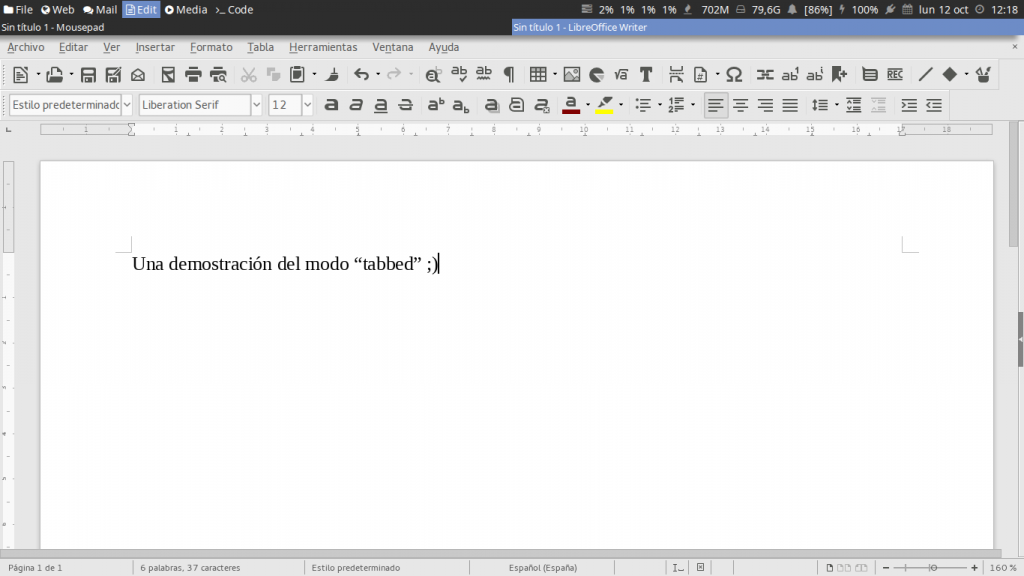Screen dimensions: 1024x576
Task: Toggle bold text formatting
Action: pos(331,104)
